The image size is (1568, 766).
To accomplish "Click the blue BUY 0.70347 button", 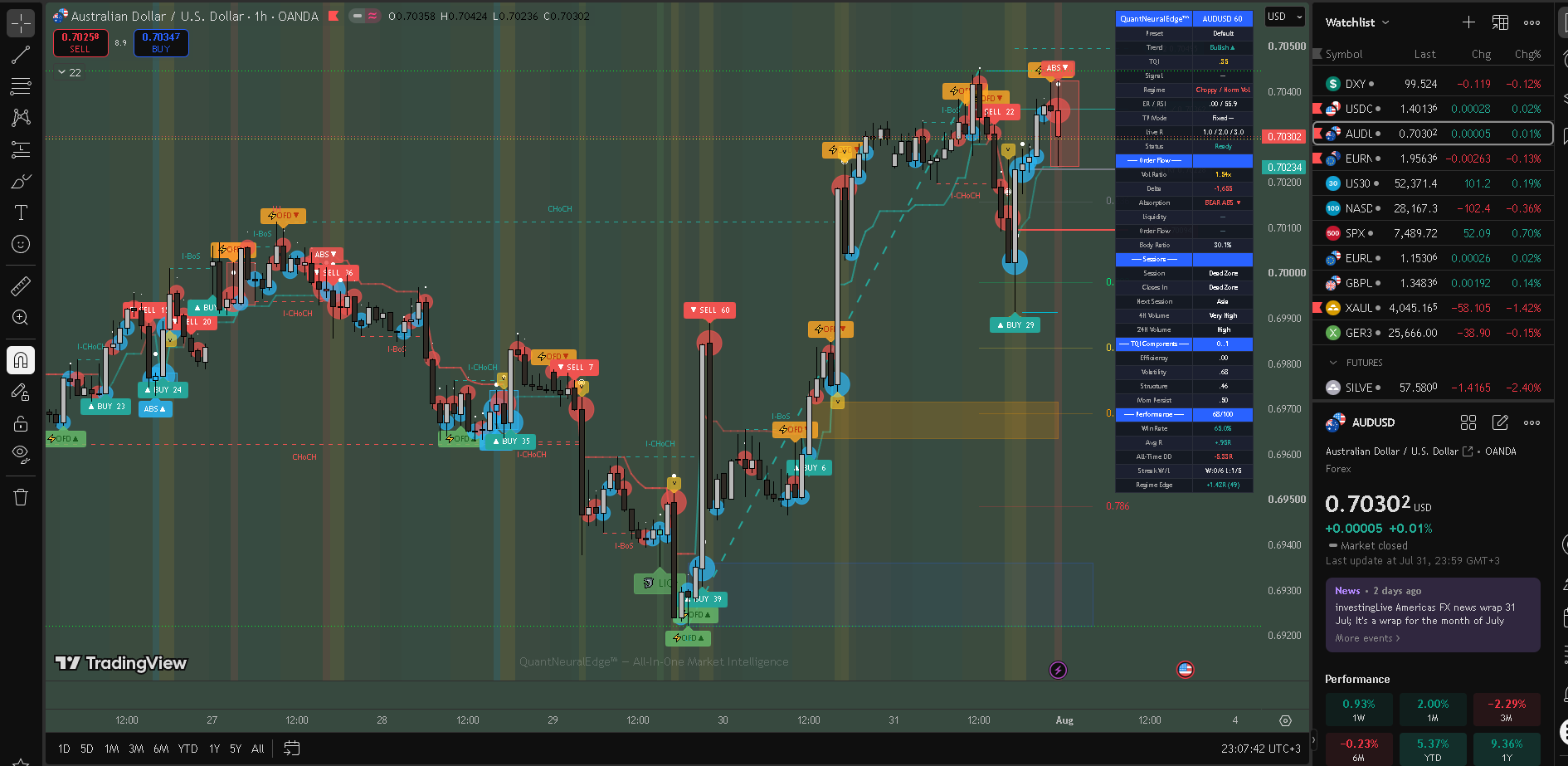I will (x=161, y=43).
